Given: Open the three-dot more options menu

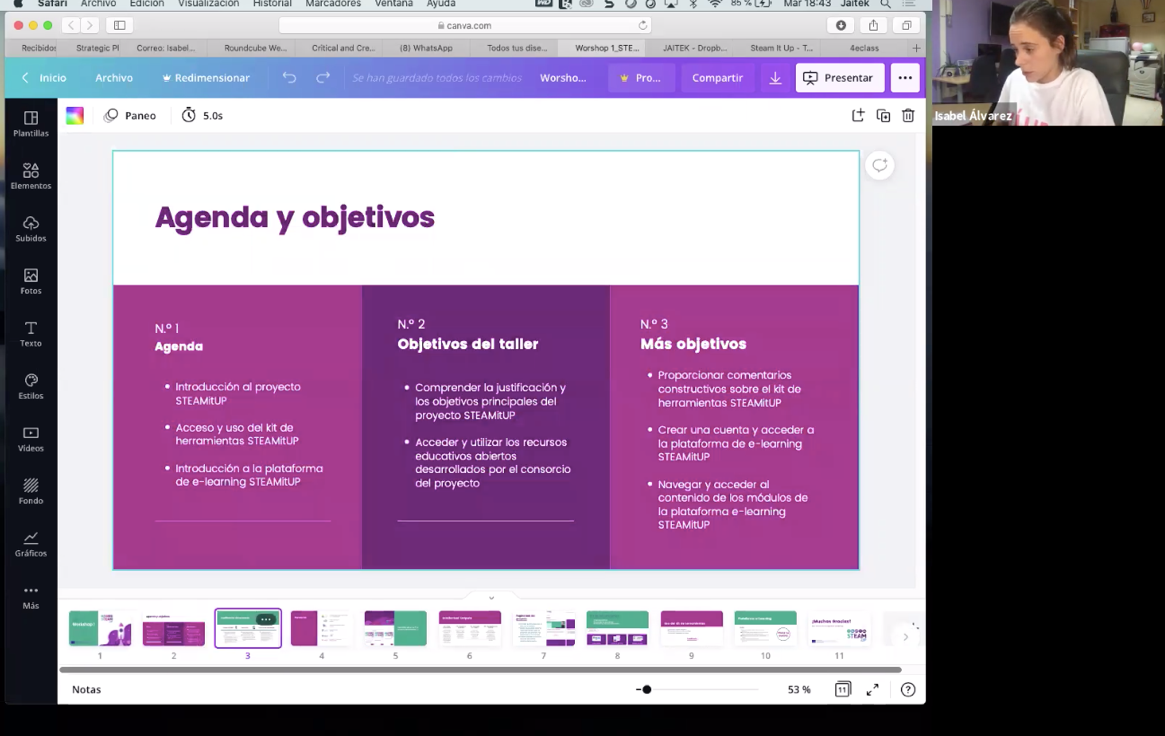Looking at the screenshot, I should click(x=905, y=78).
